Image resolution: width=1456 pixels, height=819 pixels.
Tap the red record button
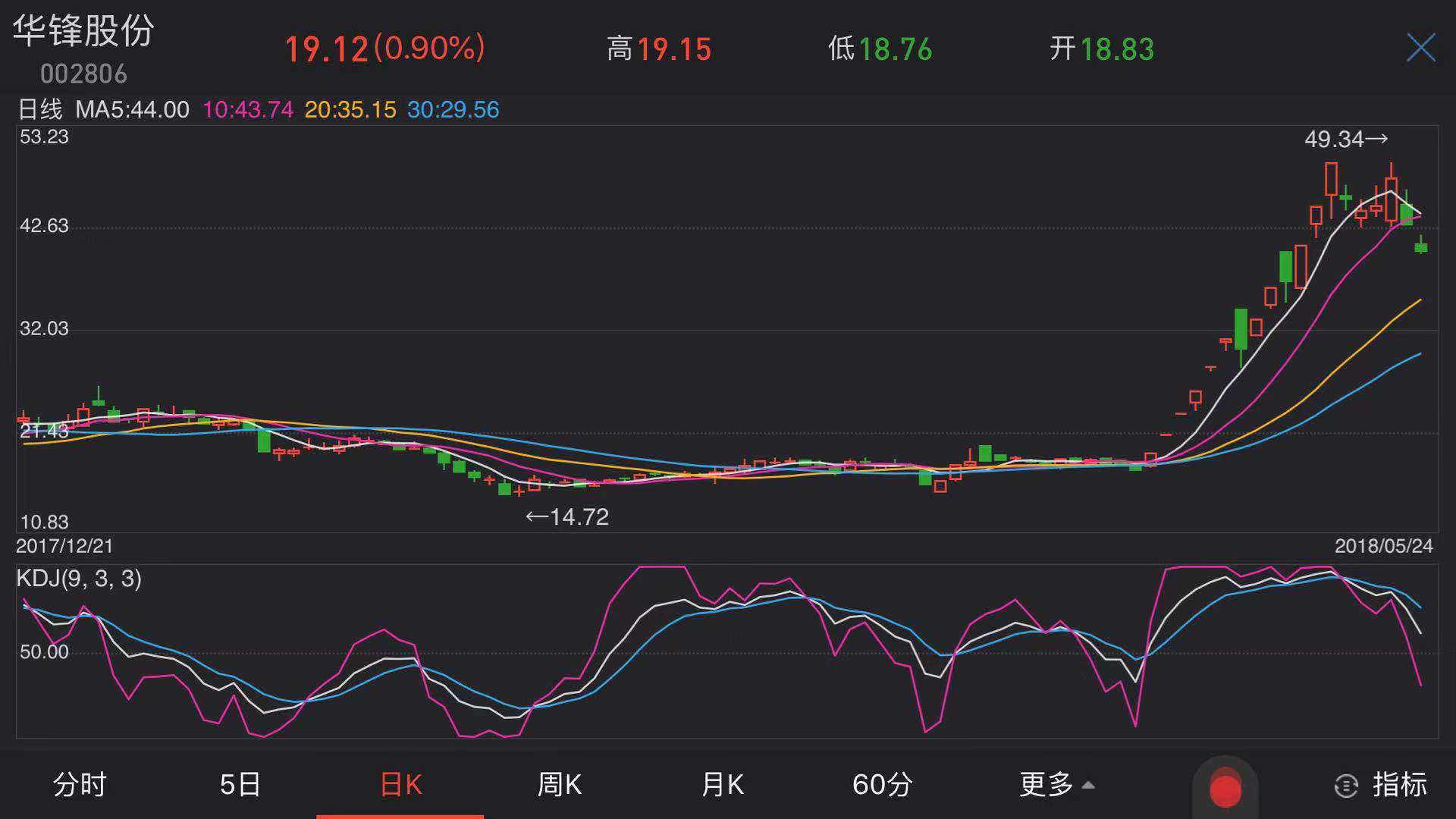1225,789
